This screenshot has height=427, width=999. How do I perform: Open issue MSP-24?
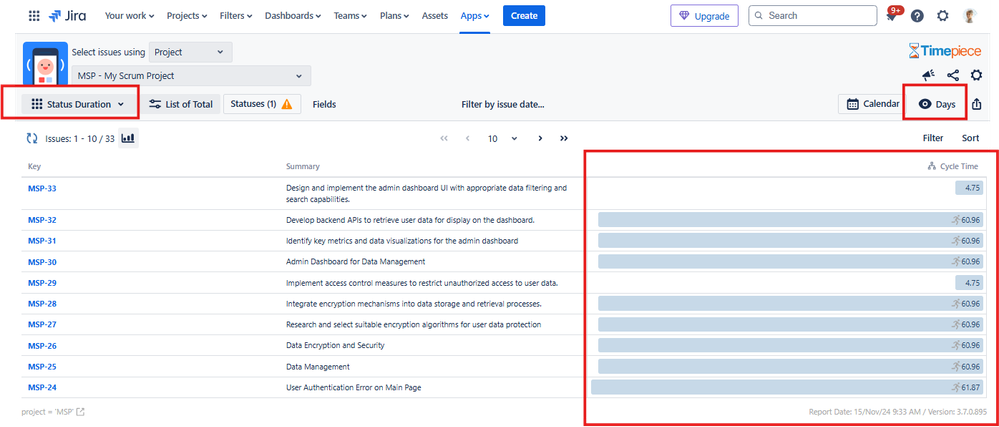pos(42,387)
